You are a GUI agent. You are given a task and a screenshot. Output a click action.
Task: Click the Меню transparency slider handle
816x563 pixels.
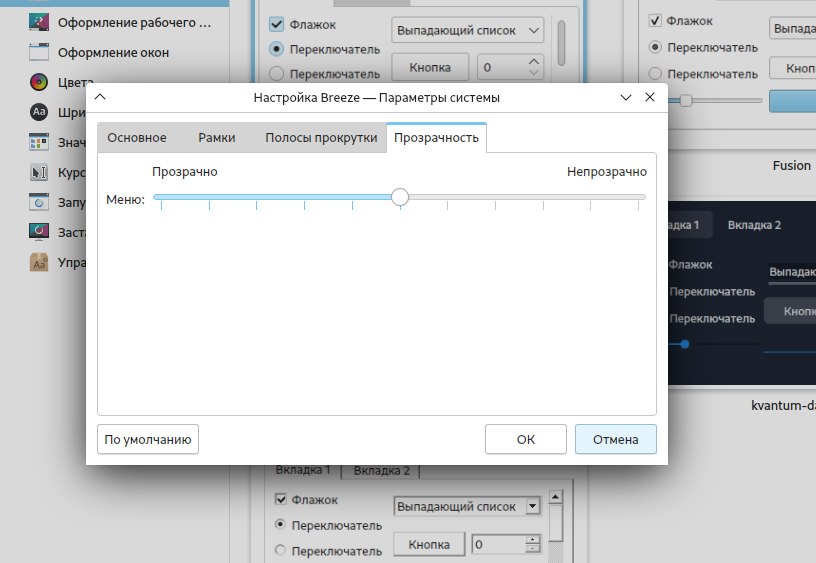tap(400, 197)
